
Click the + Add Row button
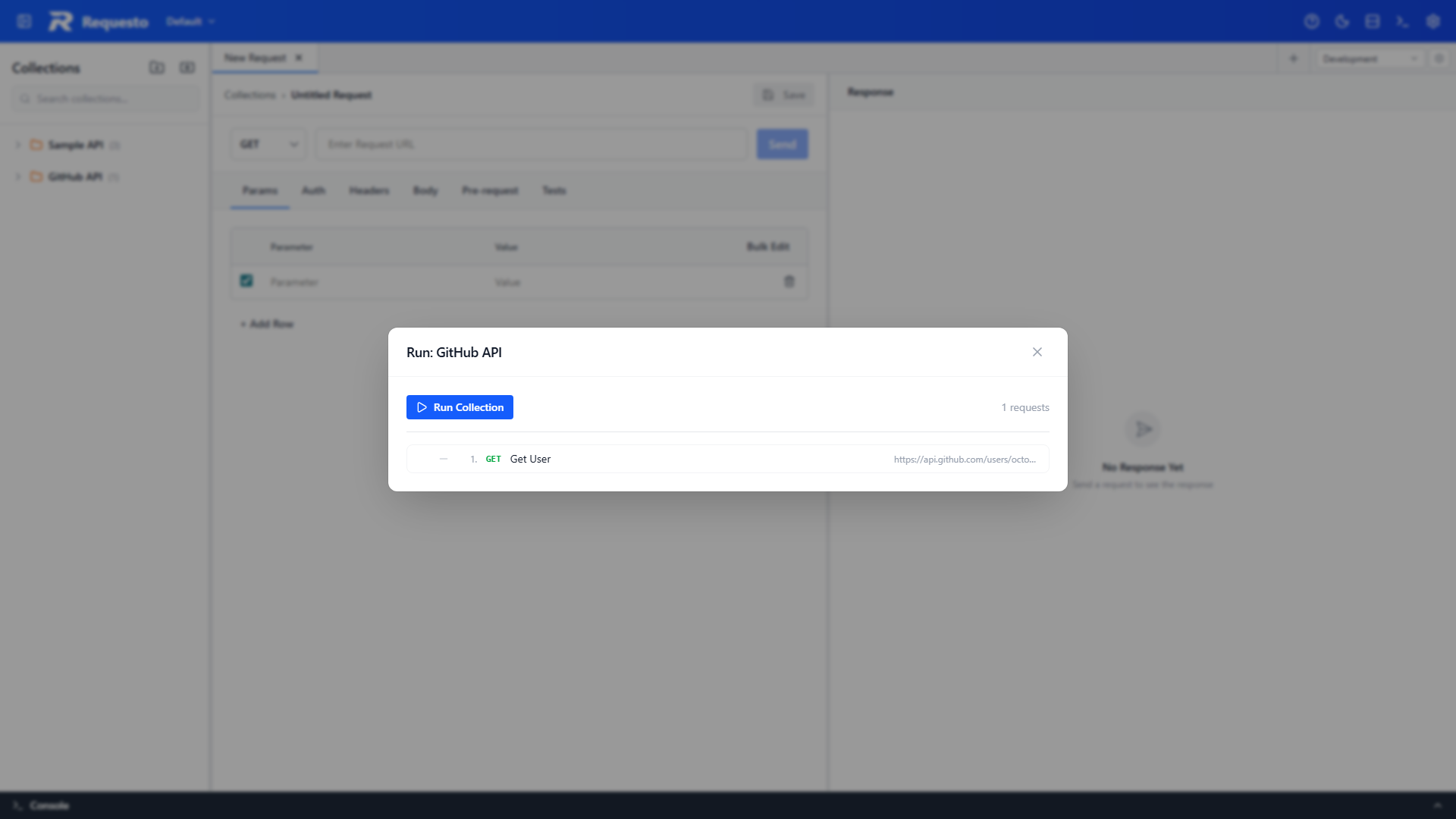(x=267, y=324)
